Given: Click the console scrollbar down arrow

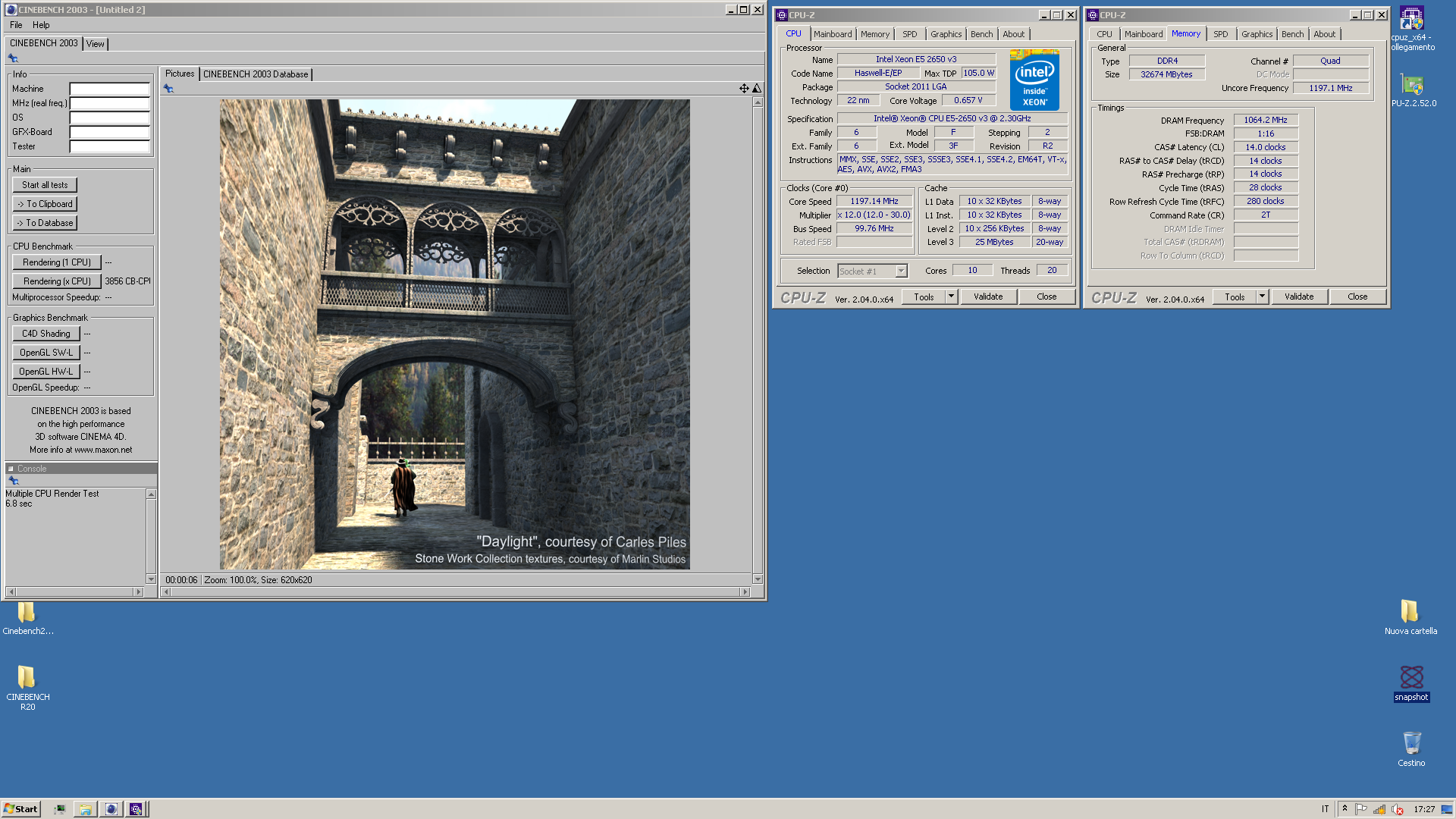Looking at the screenshot, I should coord(151,579).
